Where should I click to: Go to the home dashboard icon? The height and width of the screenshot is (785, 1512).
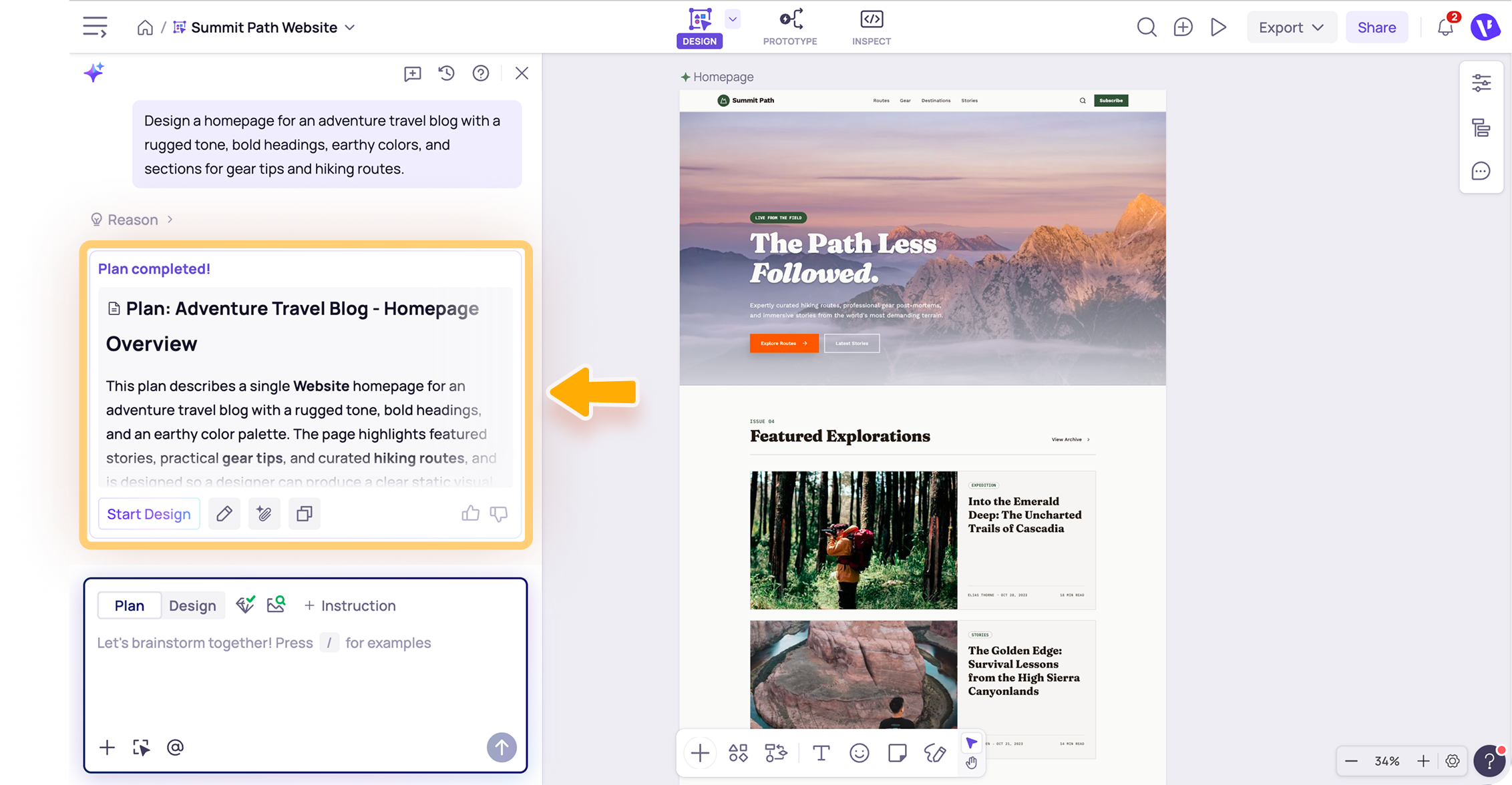[x=145, y=27]
